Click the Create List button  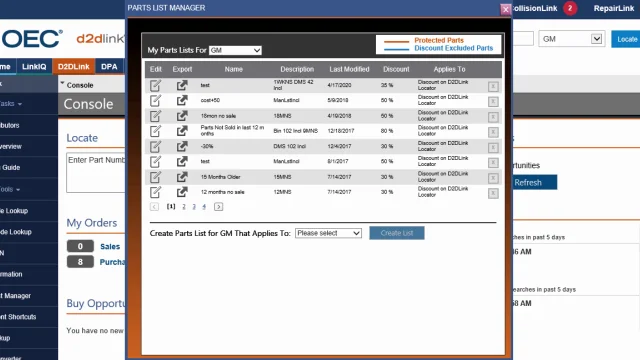[397, 233]
